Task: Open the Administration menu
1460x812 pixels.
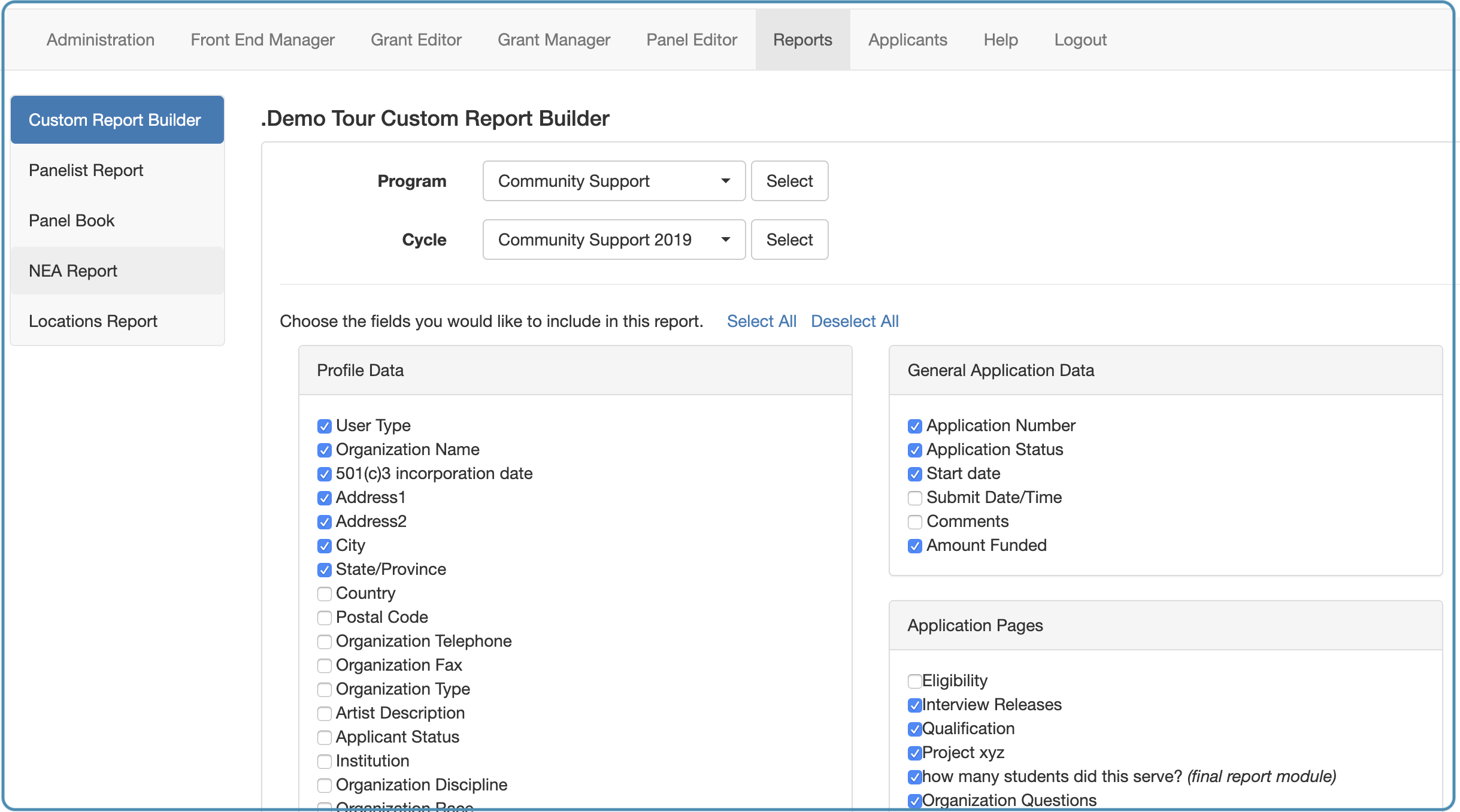Action: (101, 40)
